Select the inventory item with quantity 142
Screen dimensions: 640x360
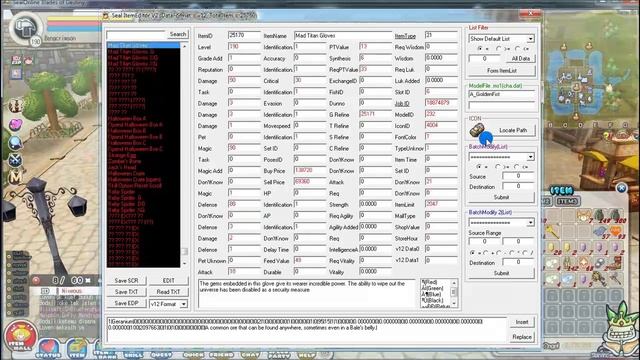point(568,264)
